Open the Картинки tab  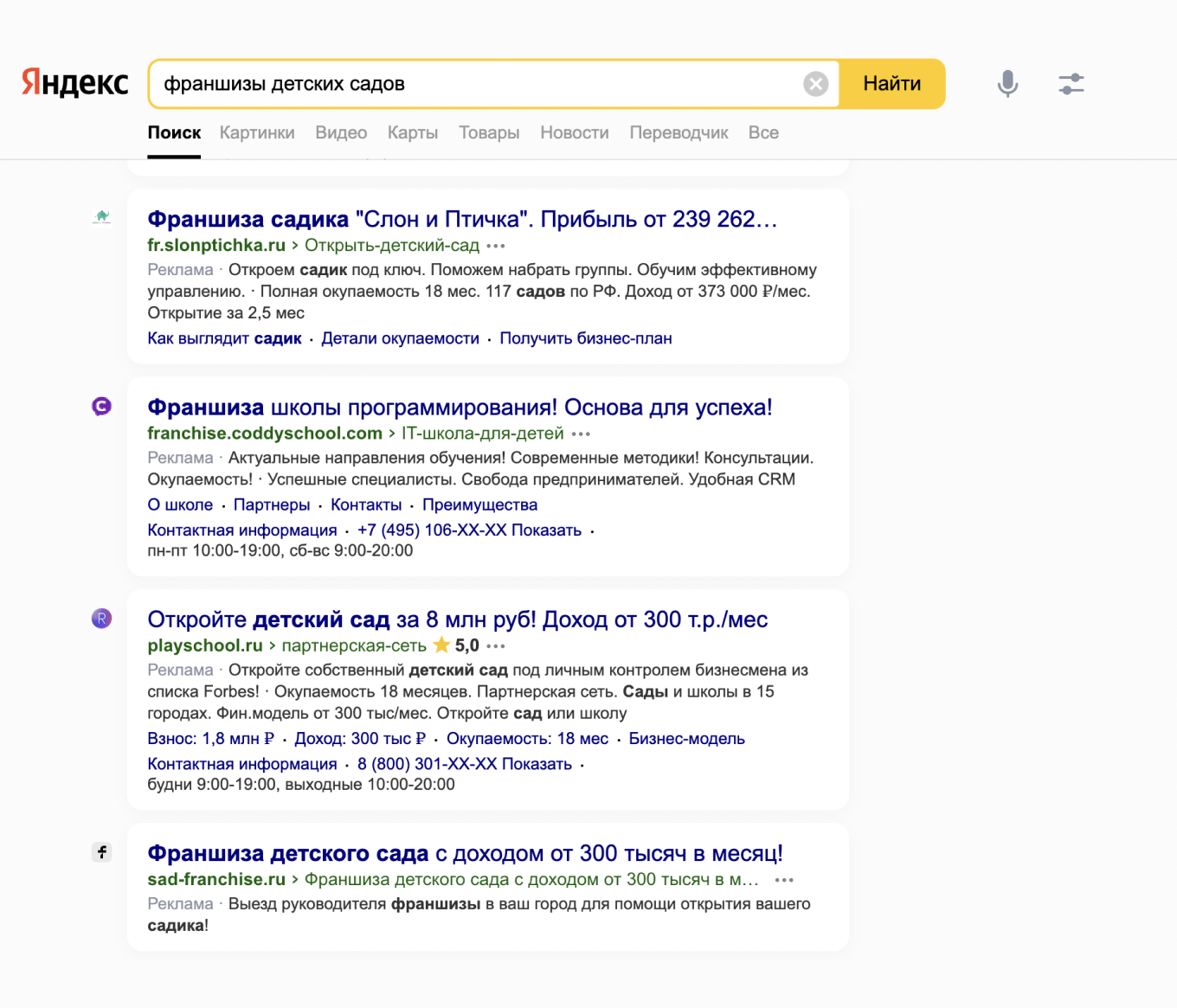click(x=257, y=132)
